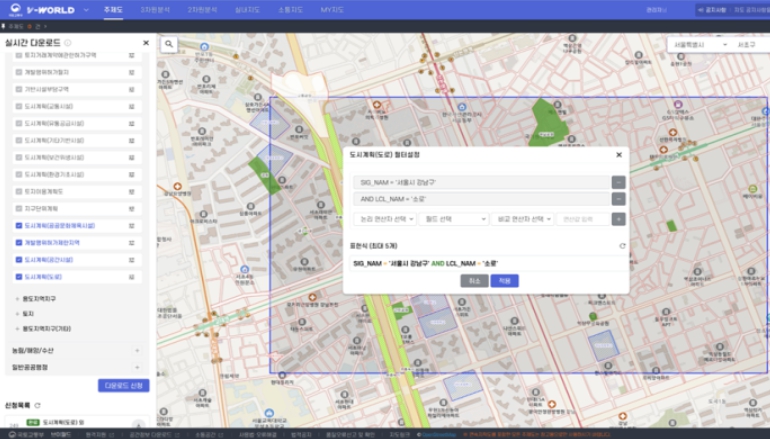Click the 연산값 입력 input field
This screenshot has width=770, height=439.
tap(582, 218)
